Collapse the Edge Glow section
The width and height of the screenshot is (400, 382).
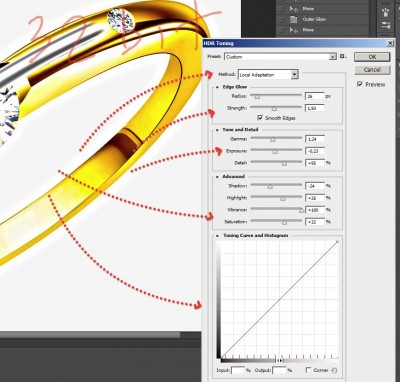217,87
